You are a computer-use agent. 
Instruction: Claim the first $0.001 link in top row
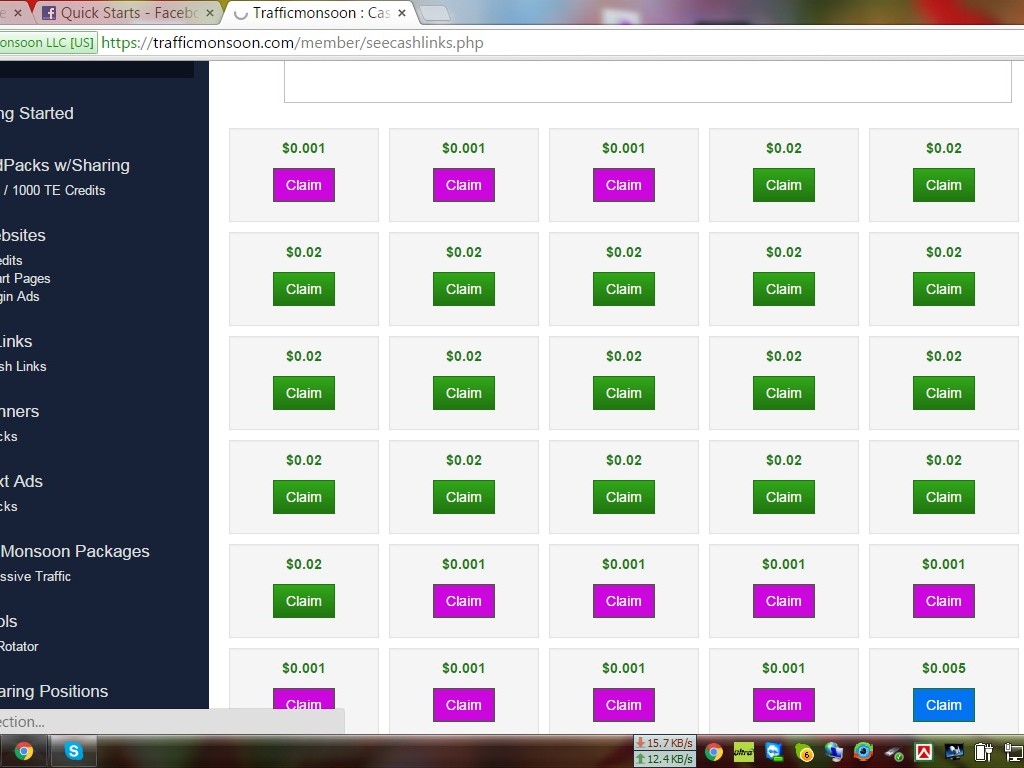tap(304, 185)
